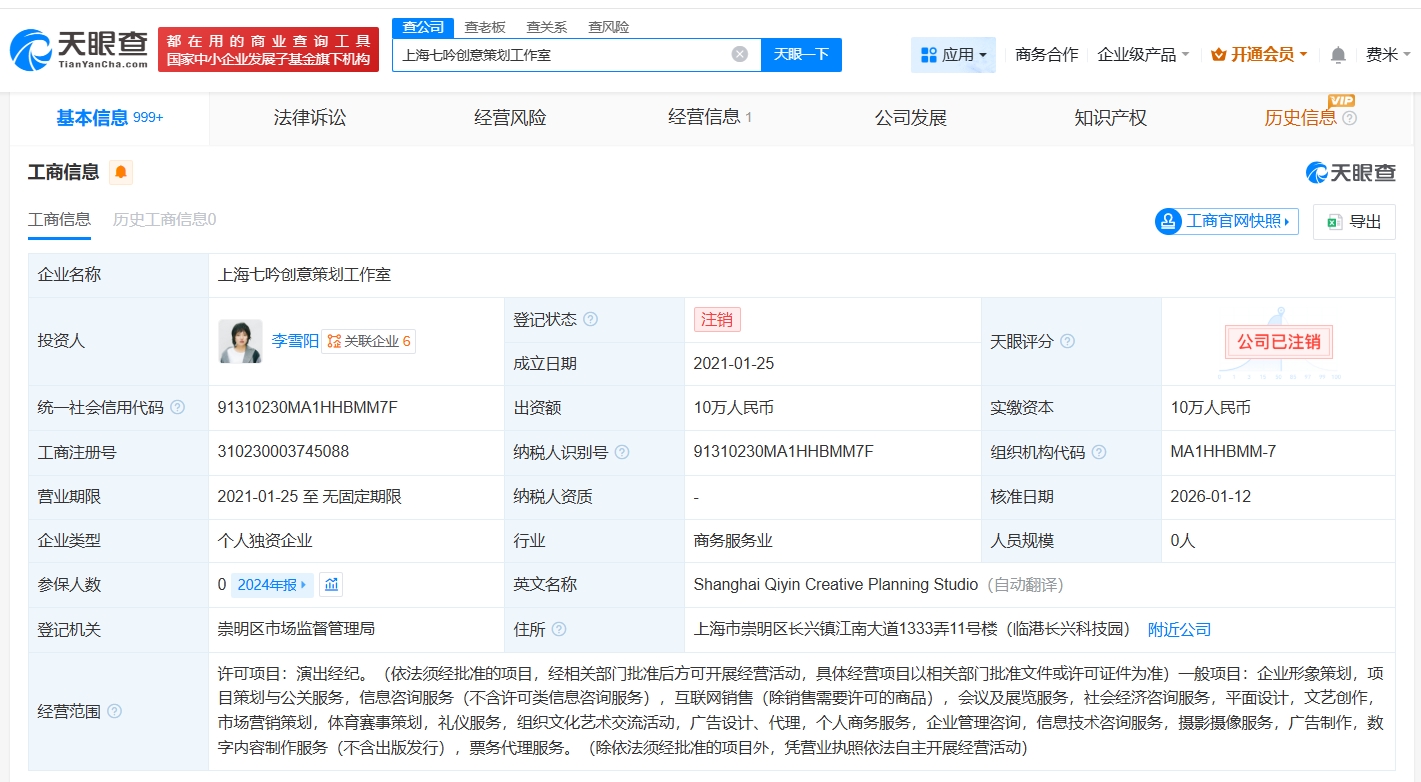Open the 费米 user account menu
Screen dimensions: 1421x782
1388,55
